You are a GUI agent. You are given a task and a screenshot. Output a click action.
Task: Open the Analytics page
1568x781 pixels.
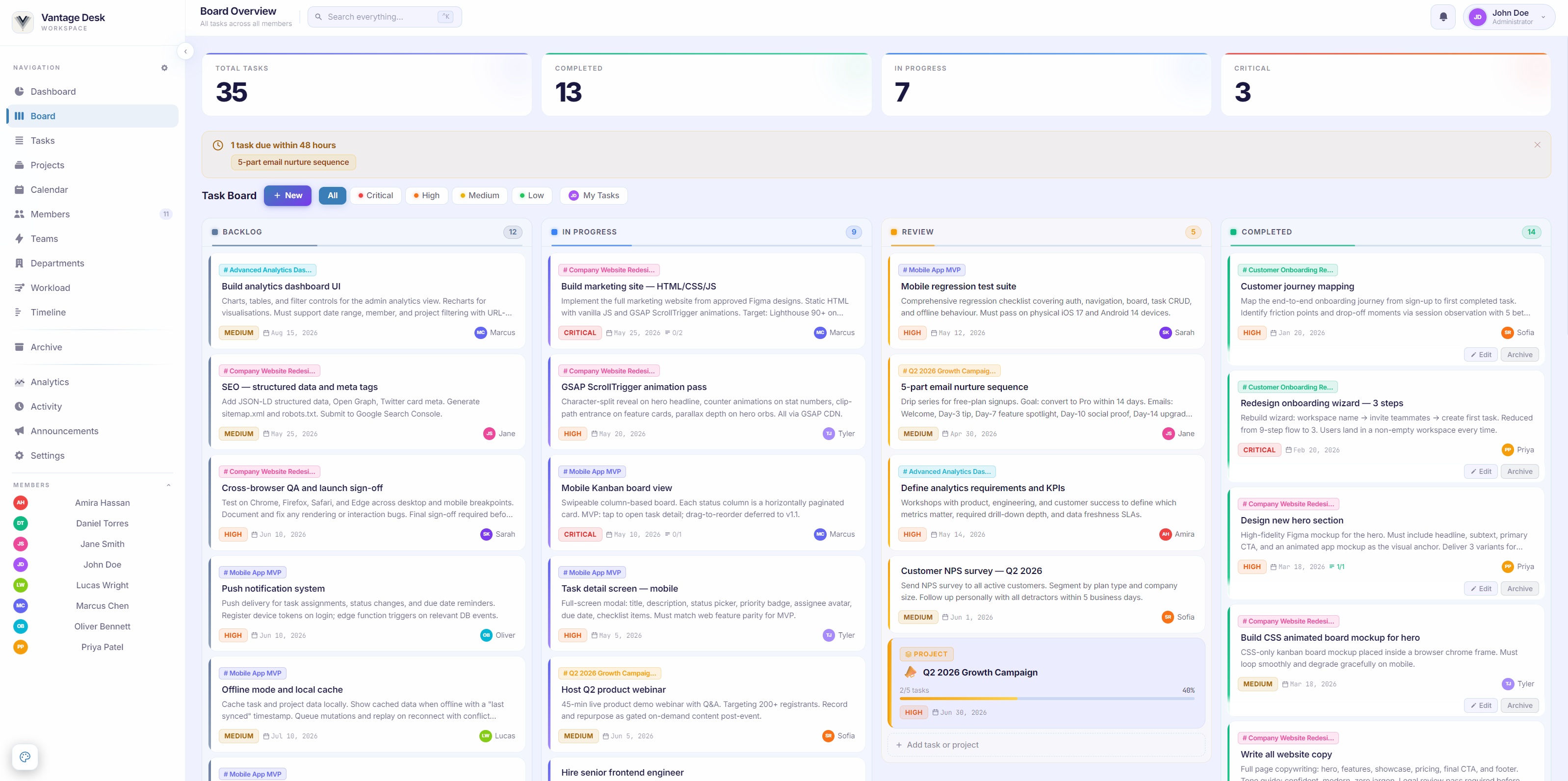(93, 382)
